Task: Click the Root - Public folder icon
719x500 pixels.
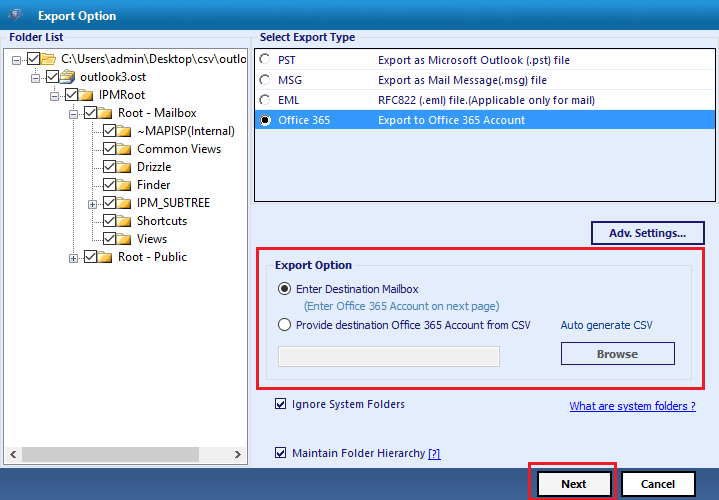Action: pos(105,257)
